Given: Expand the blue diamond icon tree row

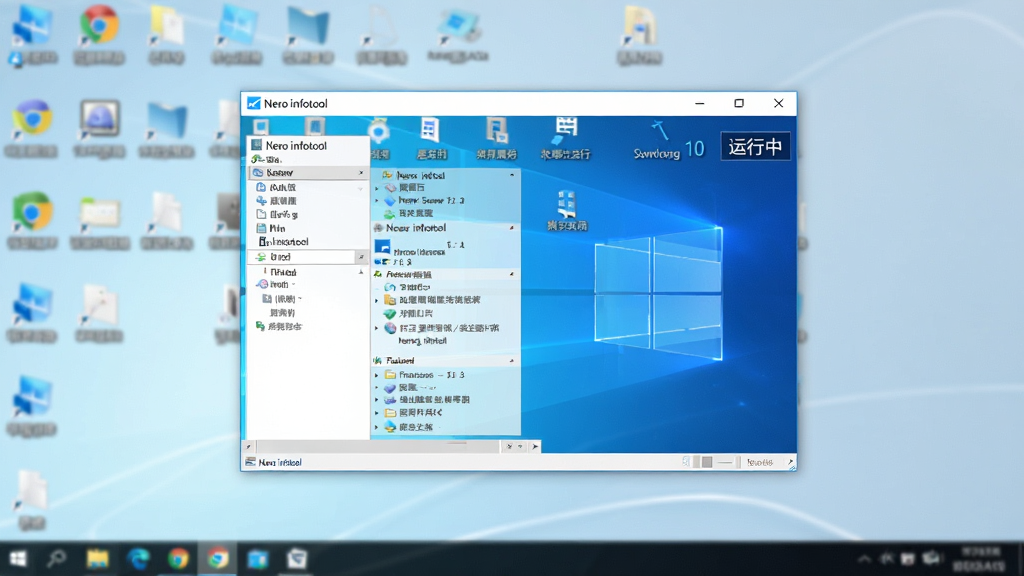Looking at the screenshot, I should [377, 200].
